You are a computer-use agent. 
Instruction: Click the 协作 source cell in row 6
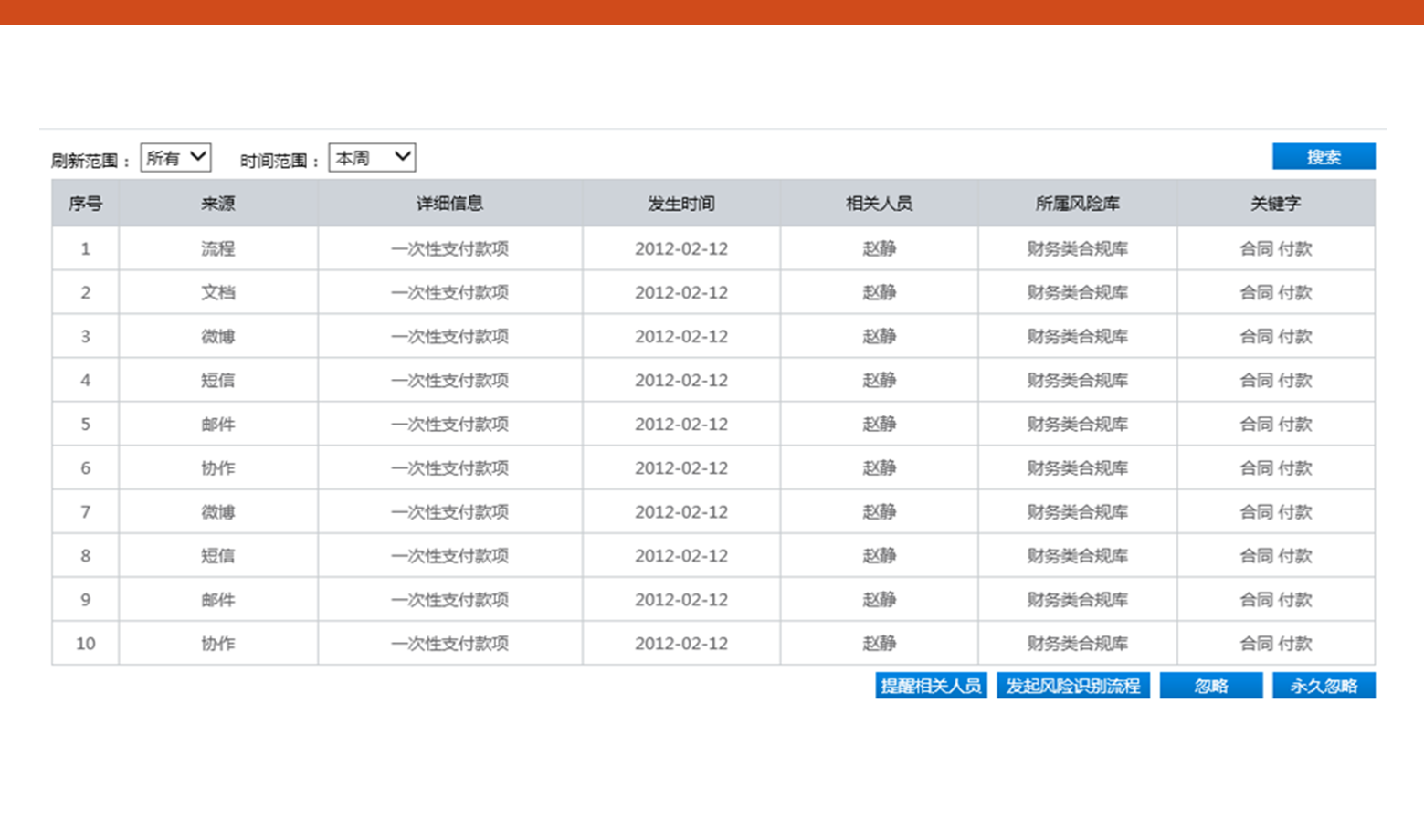pos(218,468)
